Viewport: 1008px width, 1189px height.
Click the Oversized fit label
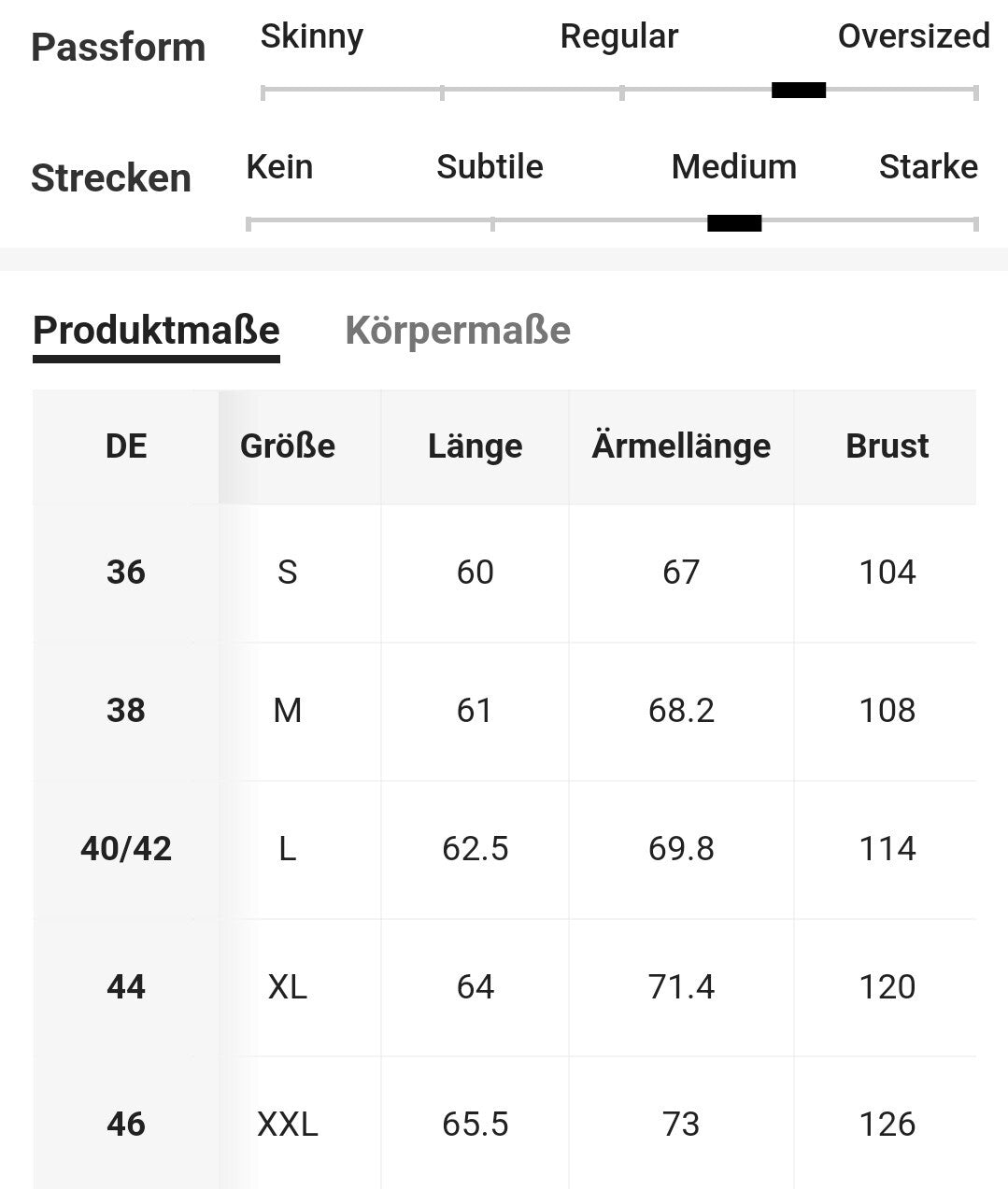click(913, 36)
